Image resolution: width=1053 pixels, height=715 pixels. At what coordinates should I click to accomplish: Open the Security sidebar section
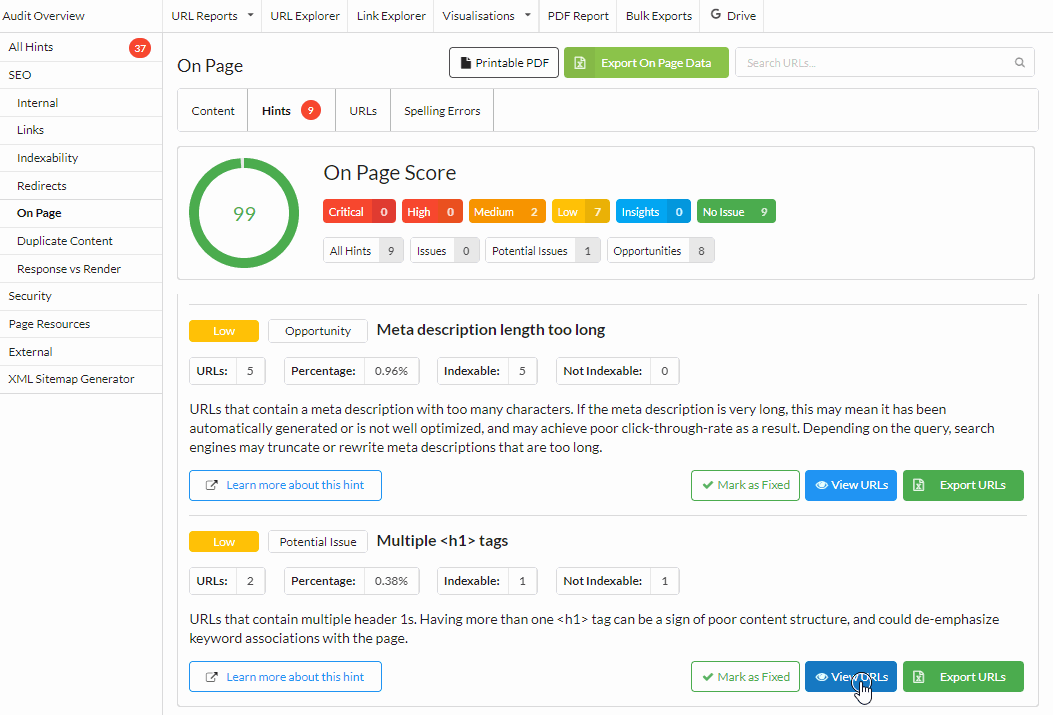tap(81, 296)
